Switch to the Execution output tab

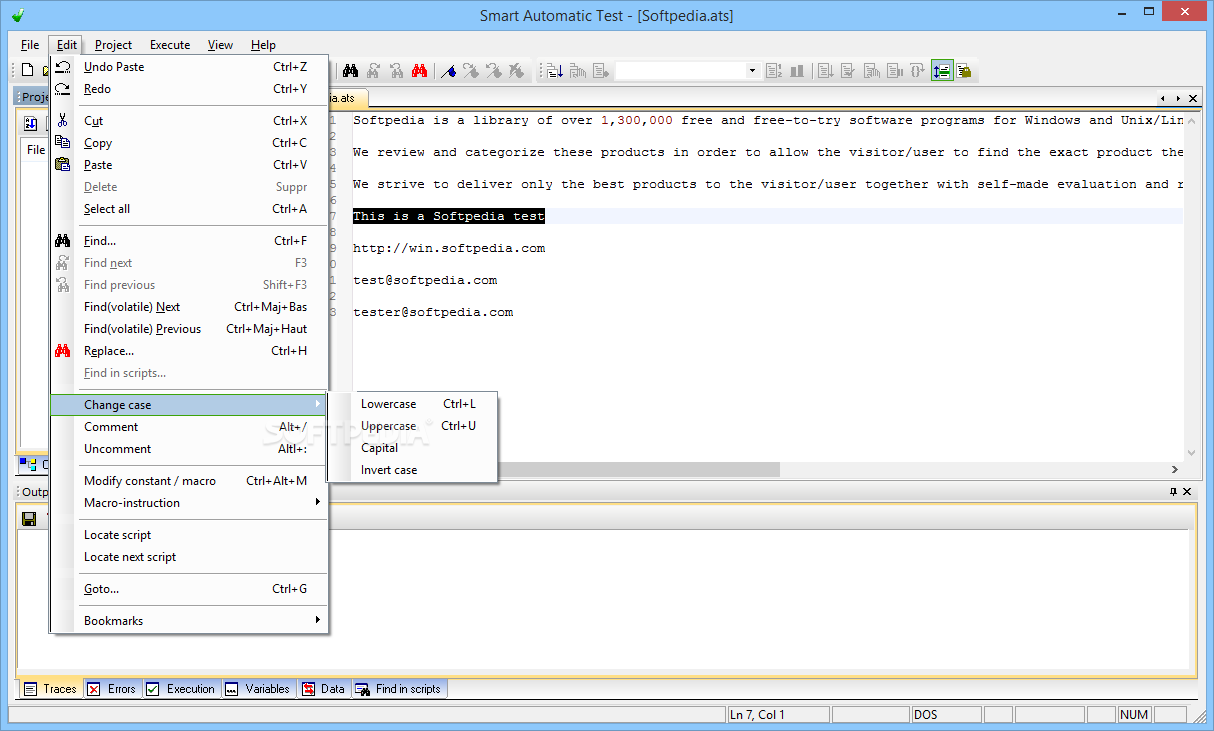(181, 689)
